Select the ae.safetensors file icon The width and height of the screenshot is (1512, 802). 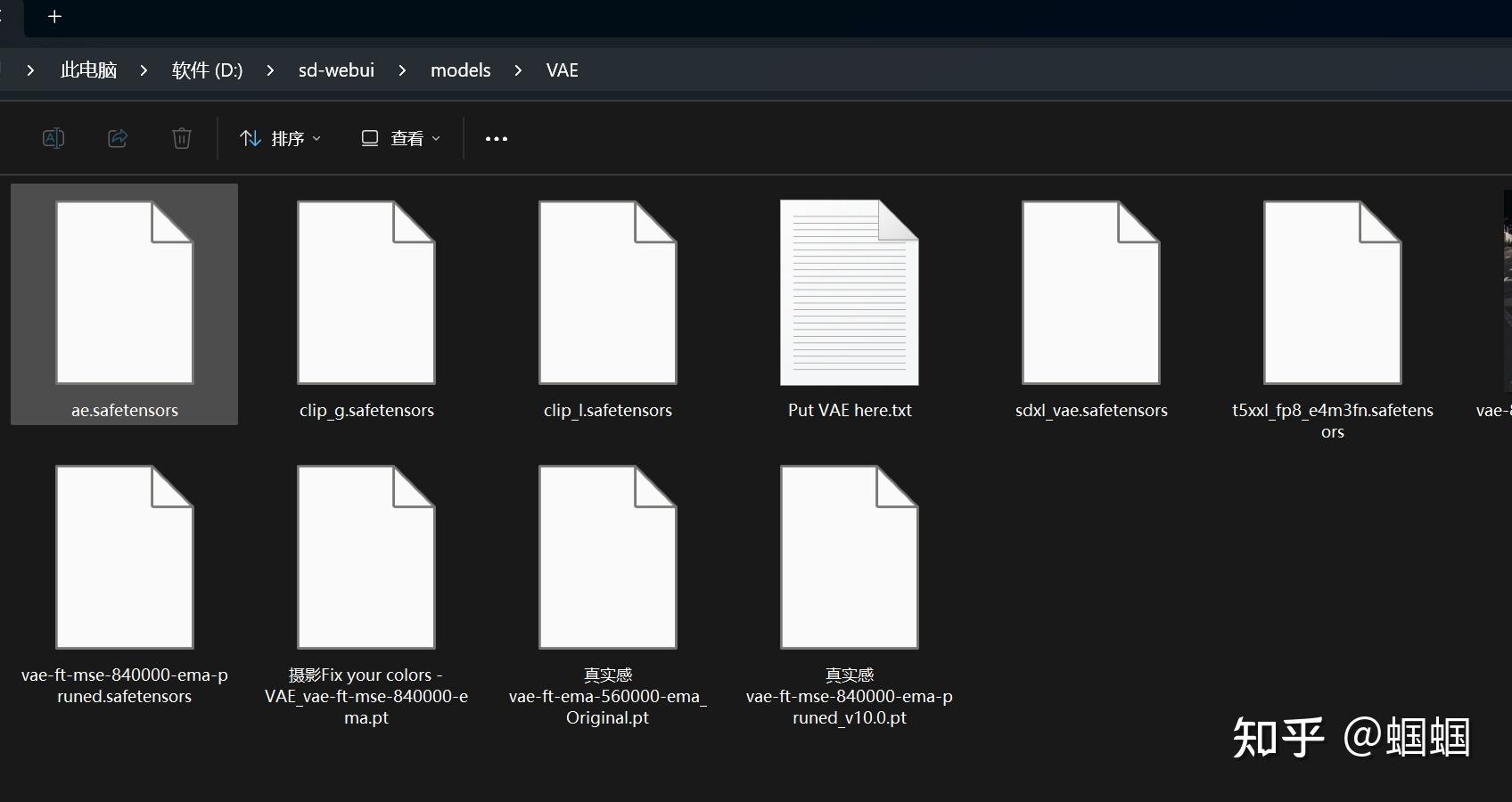pos(124,292)
